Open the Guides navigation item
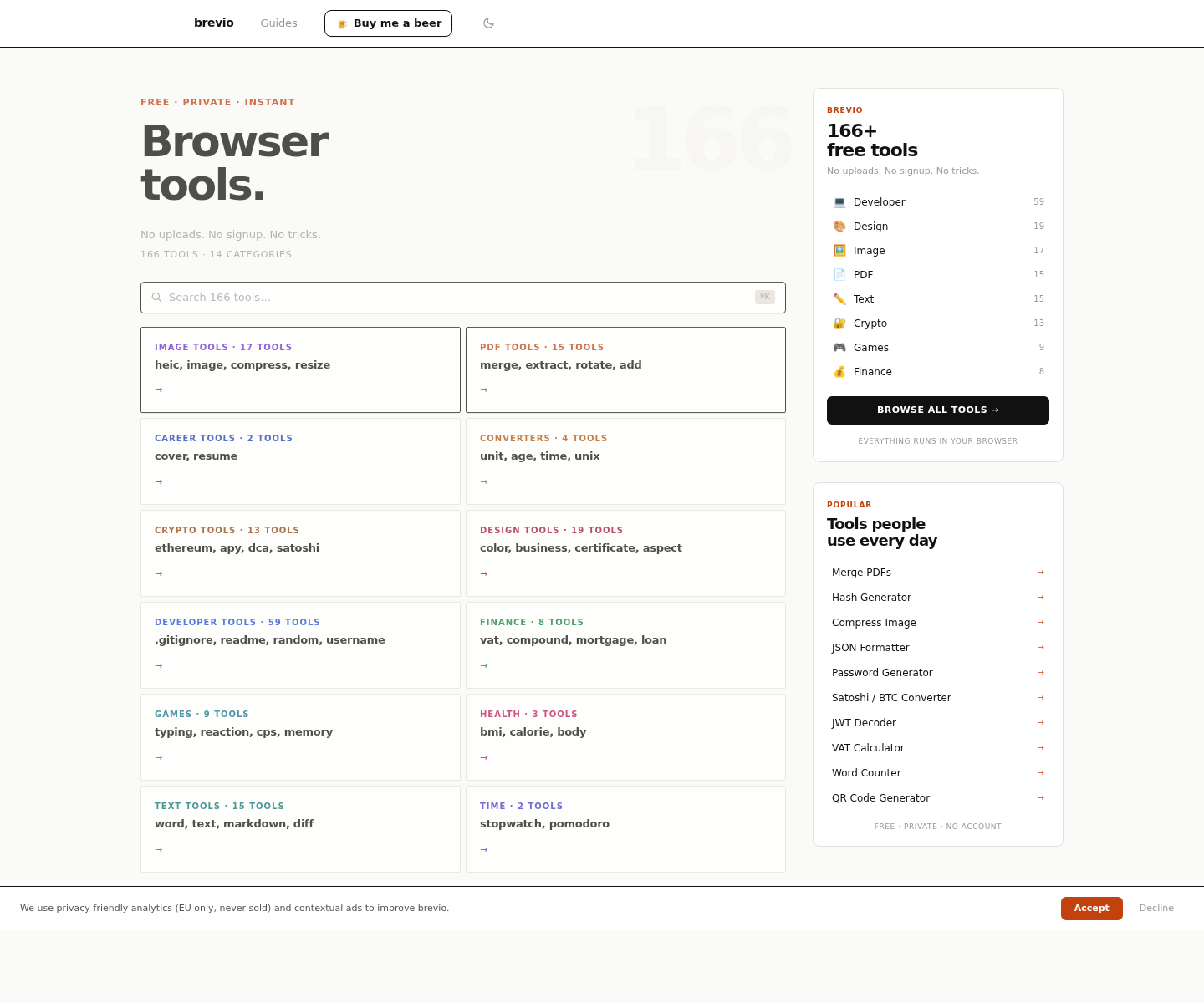This screenshot has height=1003, width=1204. (278, 23)
